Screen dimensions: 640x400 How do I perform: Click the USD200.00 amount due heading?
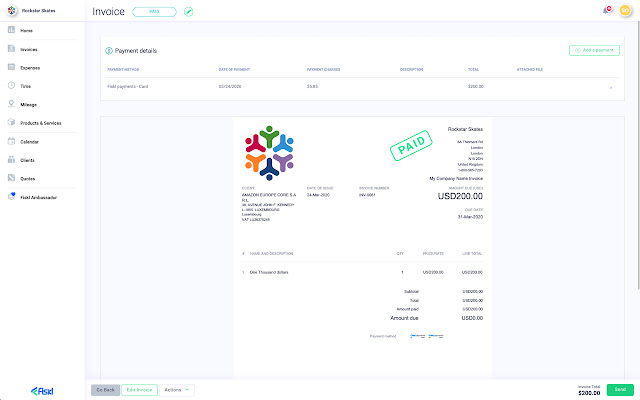460,196
